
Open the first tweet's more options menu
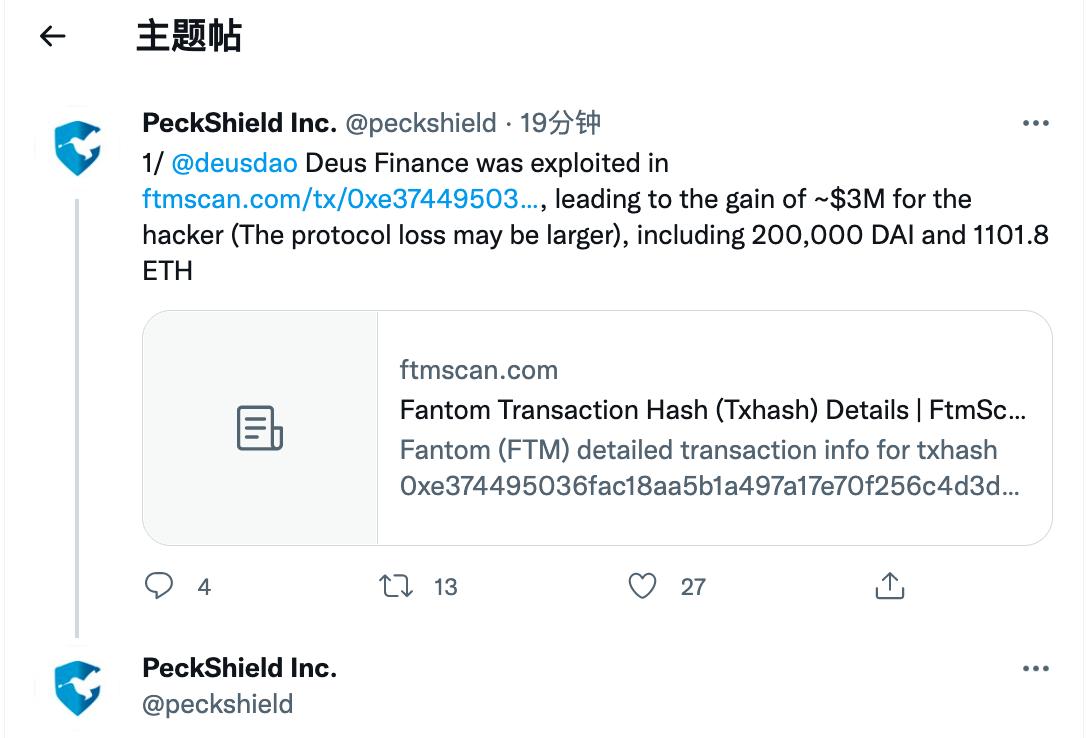pyautogui.click(x=1035, y=123)
